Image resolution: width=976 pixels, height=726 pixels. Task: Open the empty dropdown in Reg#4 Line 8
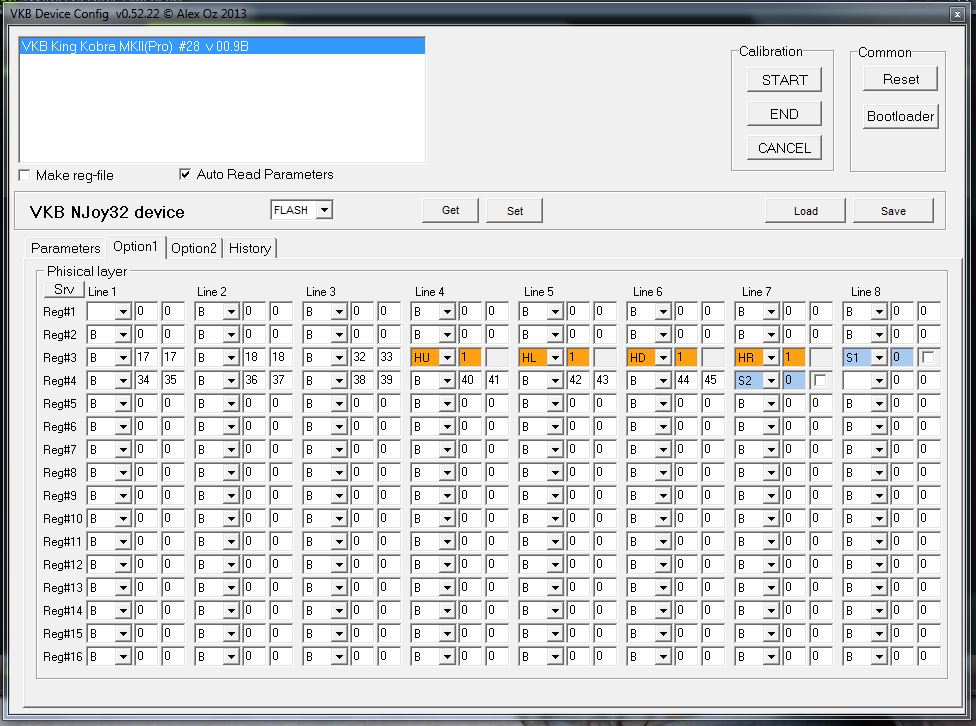click(x=879, y=380)
